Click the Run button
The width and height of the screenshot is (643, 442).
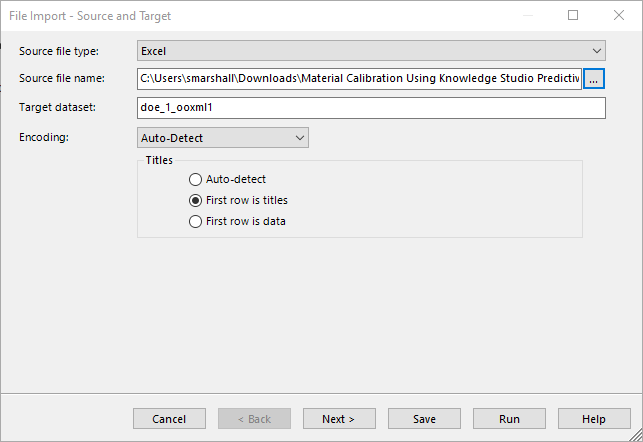[x=509, y=419]
